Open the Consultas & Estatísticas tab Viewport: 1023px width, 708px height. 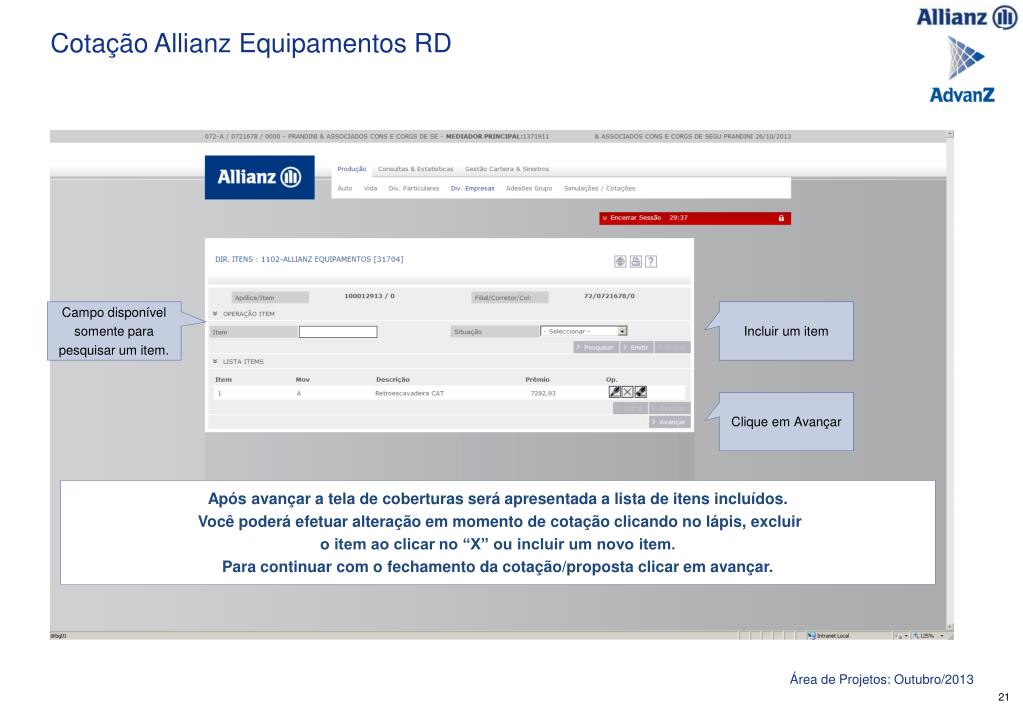(x=416, y=169)
